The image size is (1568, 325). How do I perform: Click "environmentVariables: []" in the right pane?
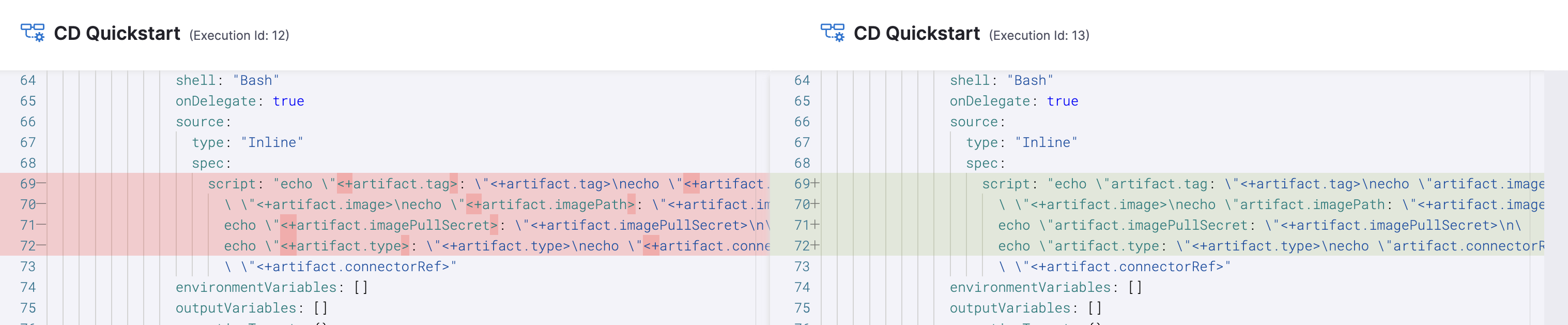tap(1045, 287)
